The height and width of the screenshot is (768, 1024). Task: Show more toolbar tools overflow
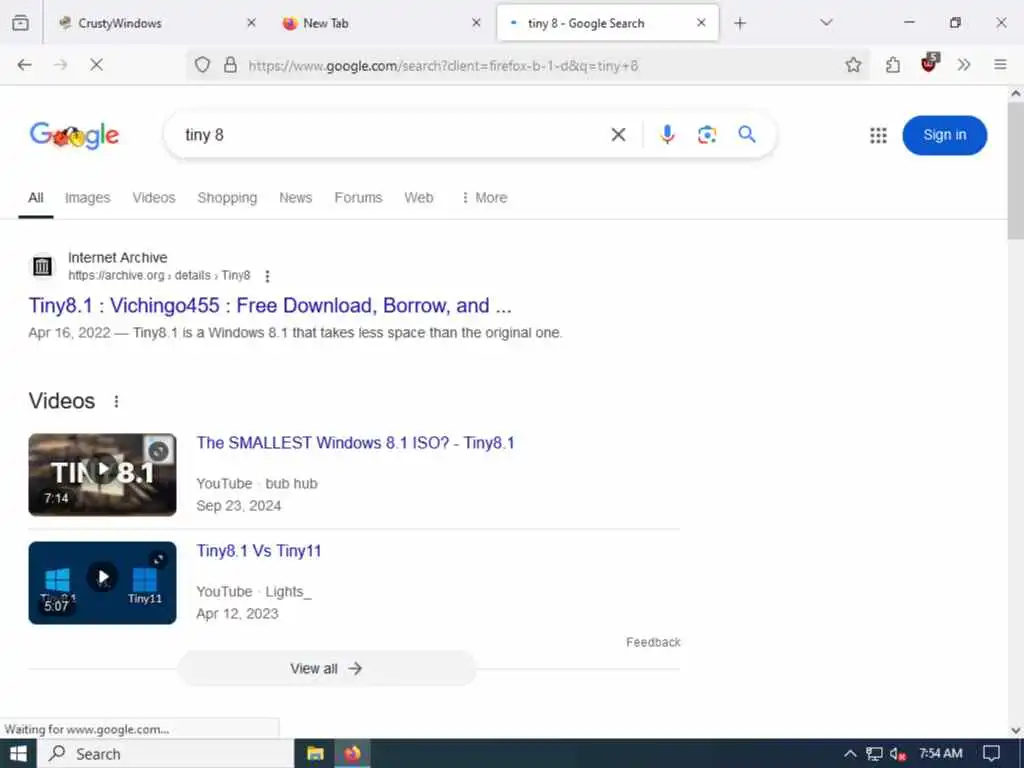[x=964, y=65]
